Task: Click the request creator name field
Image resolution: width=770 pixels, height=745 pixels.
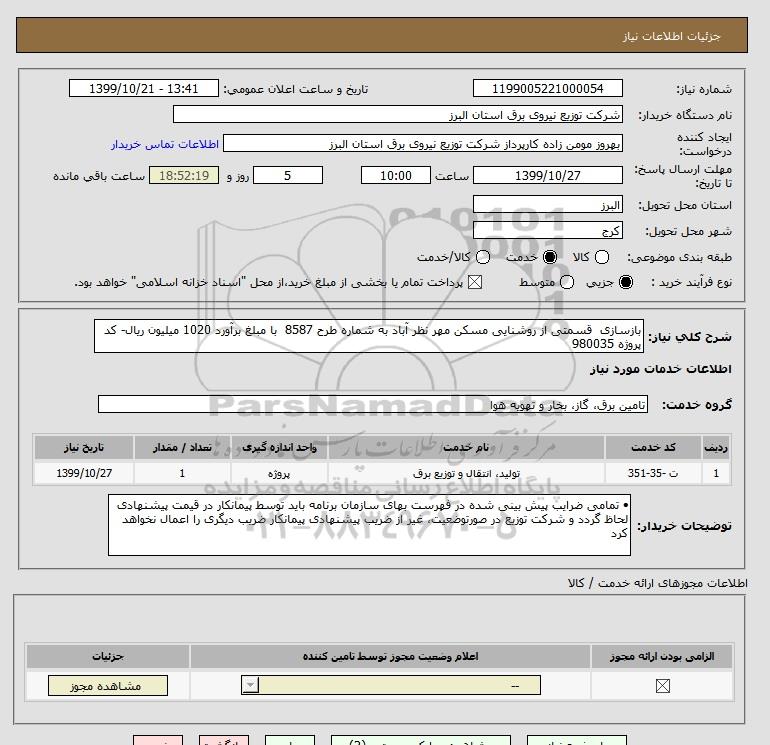Action: (x=423, y=144)
